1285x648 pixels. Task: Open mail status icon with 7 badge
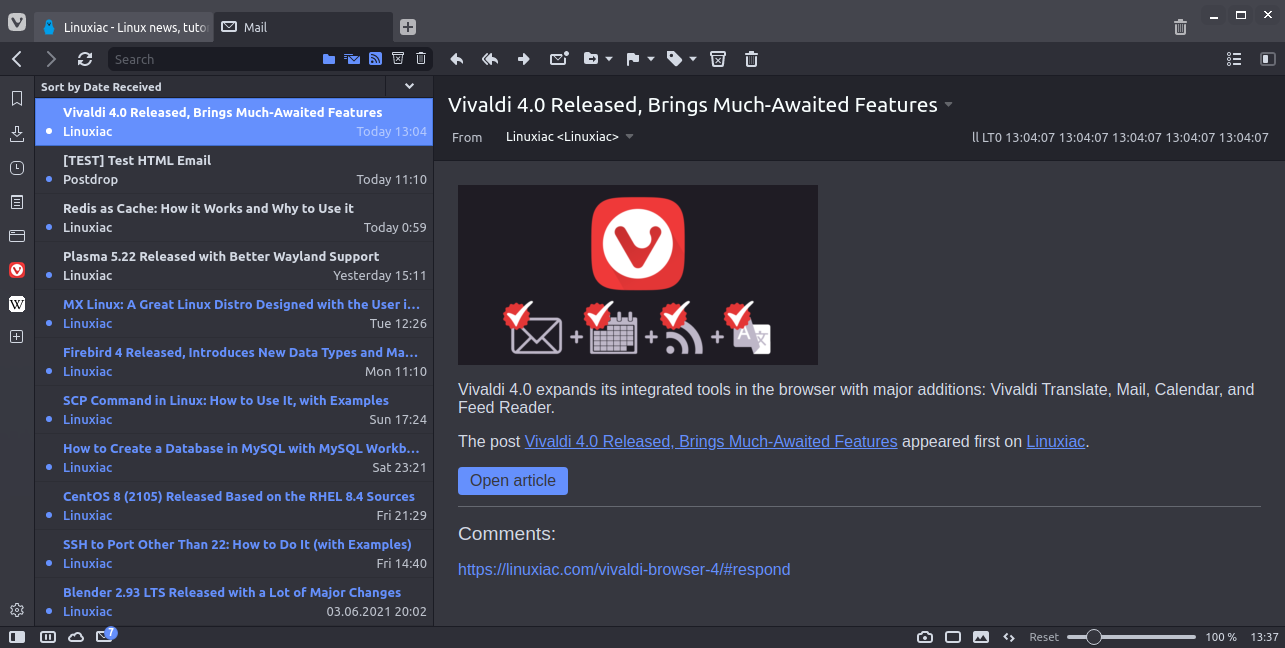106,635
